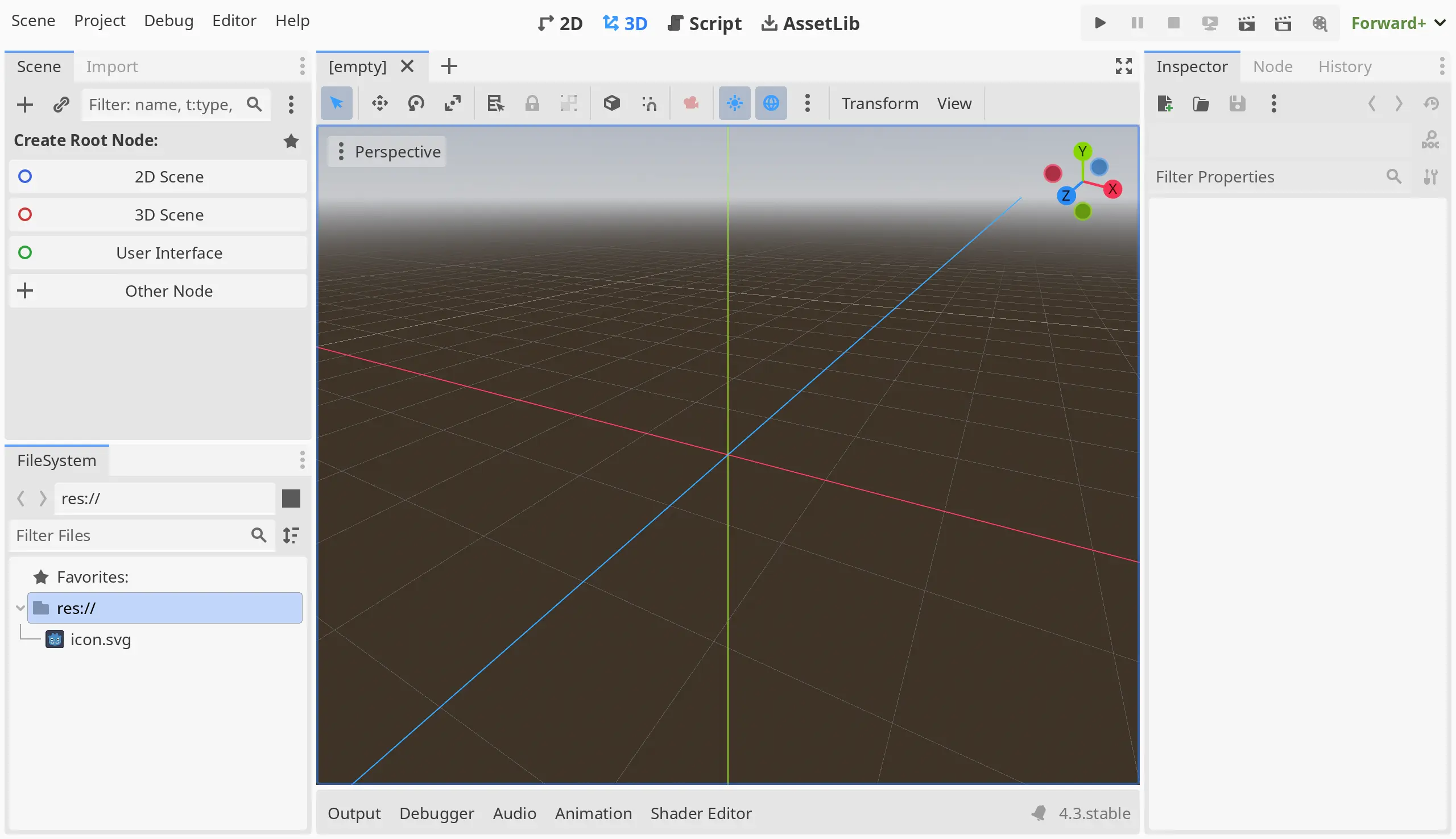Create a new resource in Inspector

pyautogui.click(x=1165, y=103)
